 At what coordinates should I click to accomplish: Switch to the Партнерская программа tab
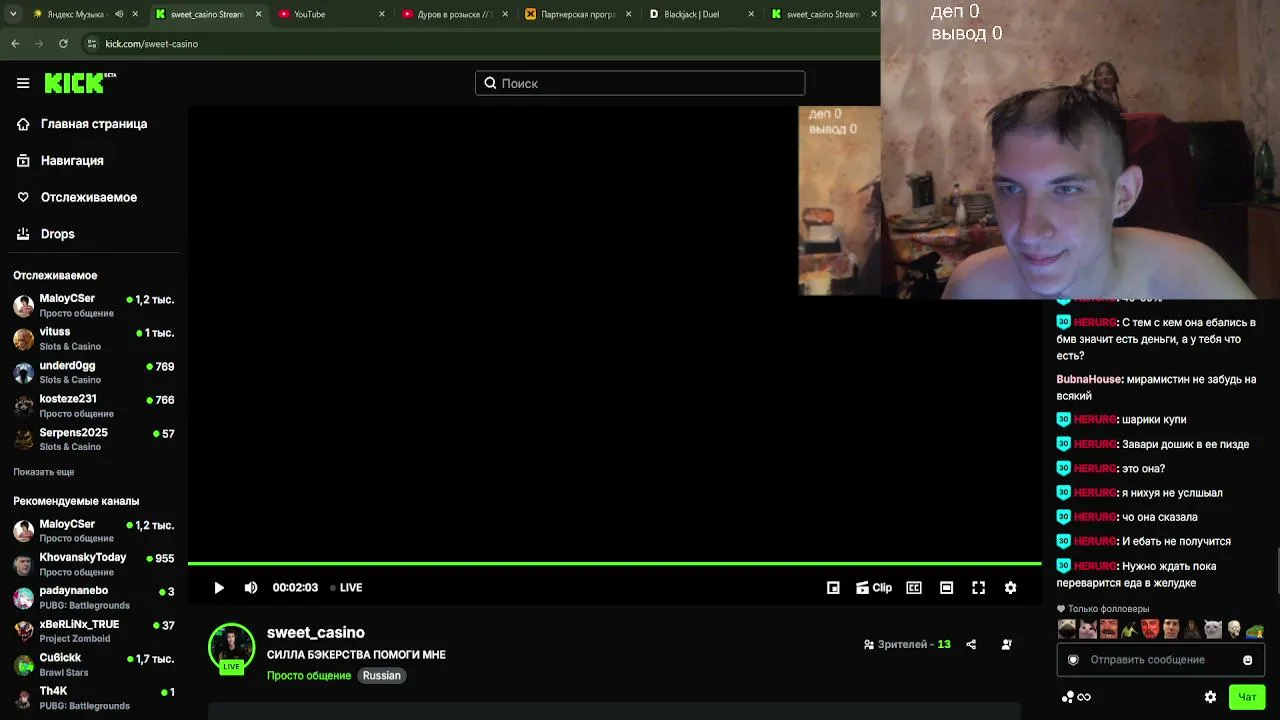[577, 14]
